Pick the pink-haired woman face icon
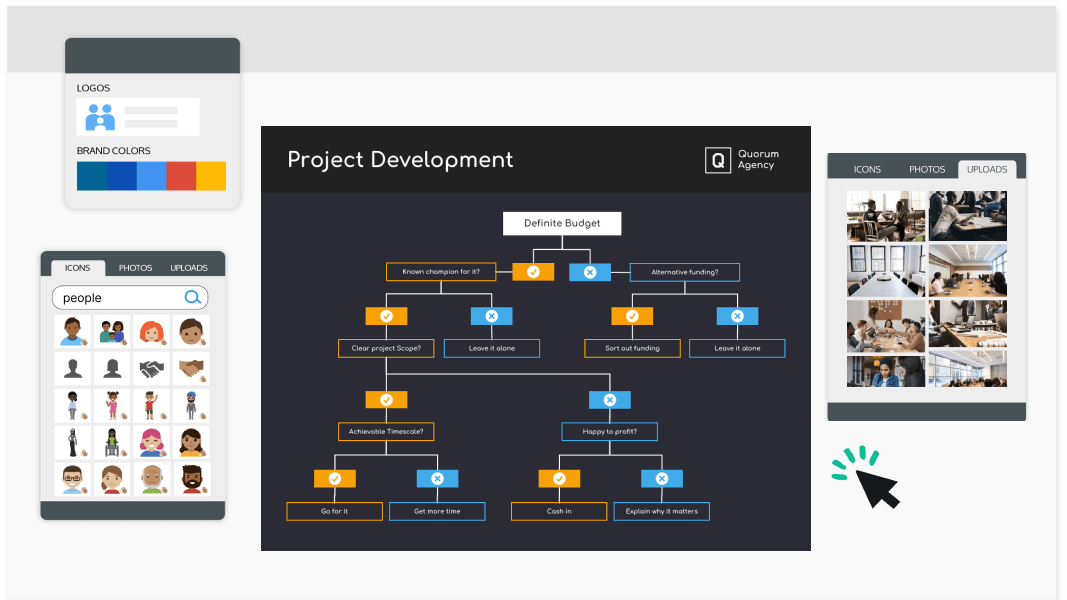This screenshot has width=1067, height=600. tap(152, 441)
